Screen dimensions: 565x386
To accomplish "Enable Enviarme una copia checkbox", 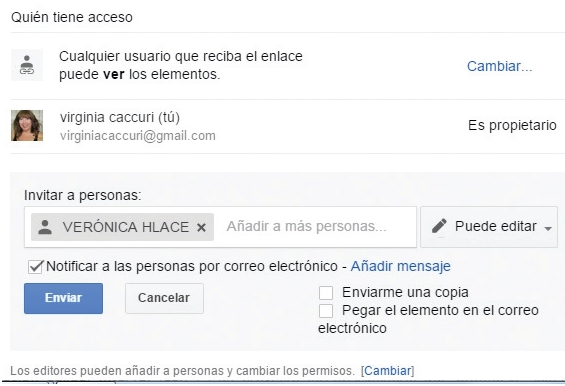I will [326, 293].
